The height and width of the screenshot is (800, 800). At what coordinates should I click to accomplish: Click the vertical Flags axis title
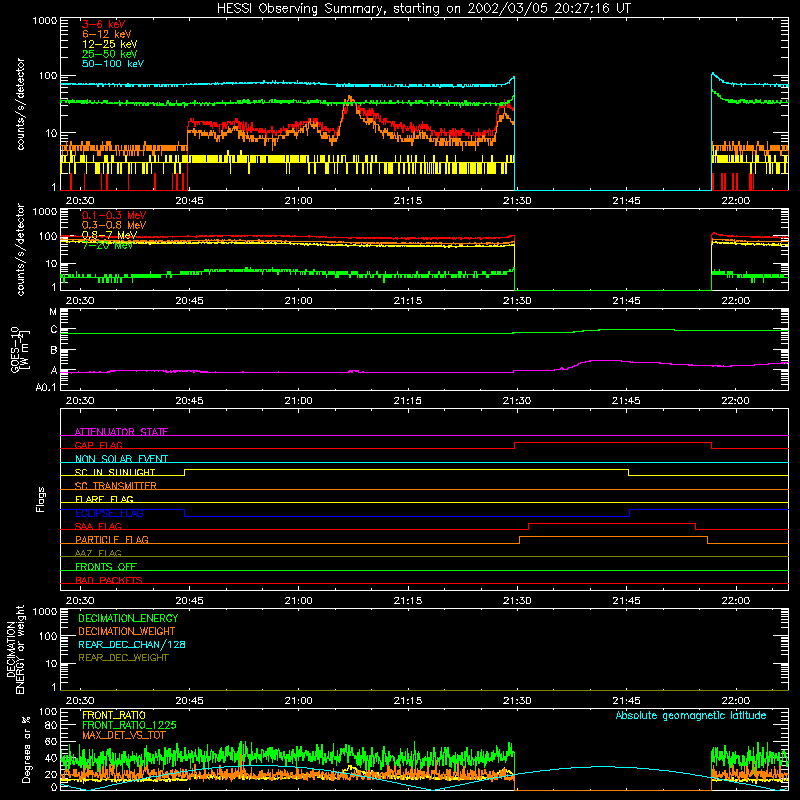click(x=41, y=499)
